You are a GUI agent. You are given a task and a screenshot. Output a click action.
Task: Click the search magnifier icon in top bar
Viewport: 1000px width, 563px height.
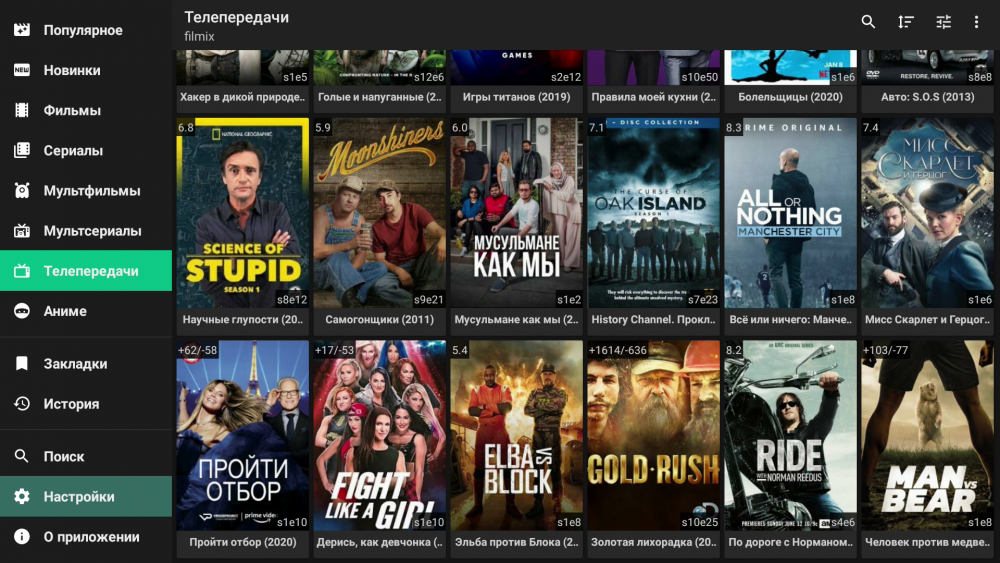click(x=868, y=22)
